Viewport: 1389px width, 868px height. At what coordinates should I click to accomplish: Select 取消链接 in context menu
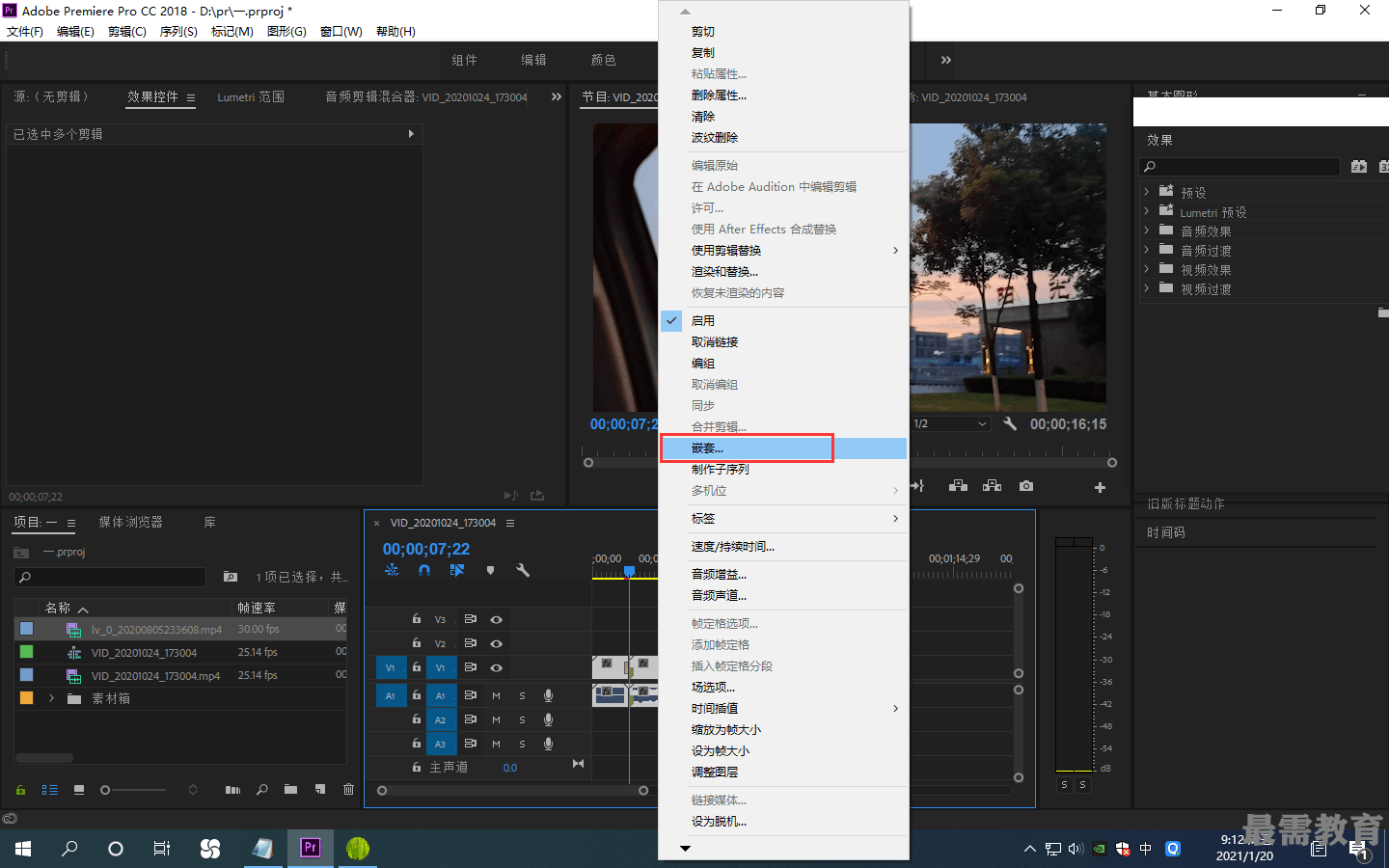pyautogui.click(x=783, y=342)
